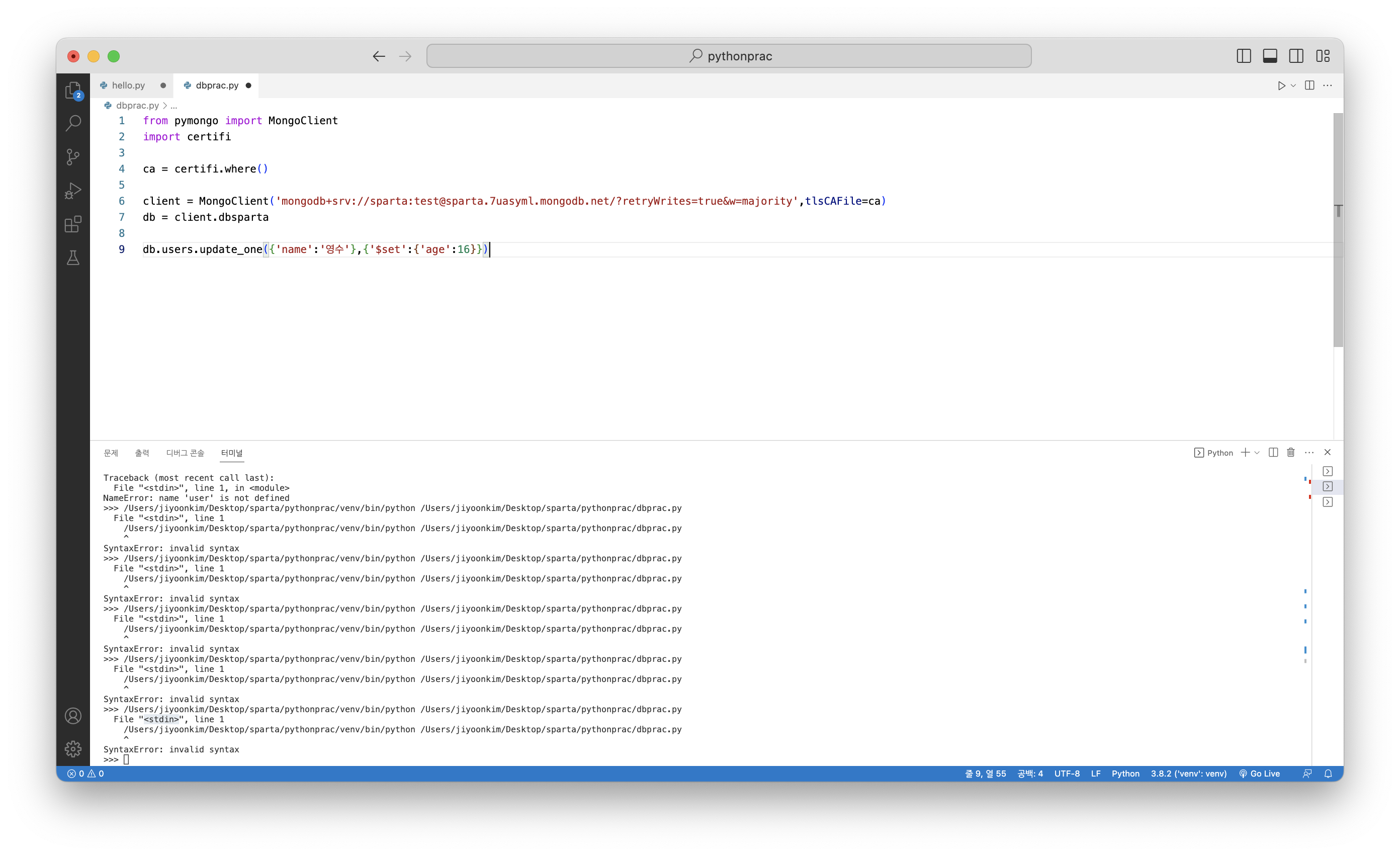Select the second highlighted terminal in list
Screen dimensions: 1400x856
[x=1327, y=486]
